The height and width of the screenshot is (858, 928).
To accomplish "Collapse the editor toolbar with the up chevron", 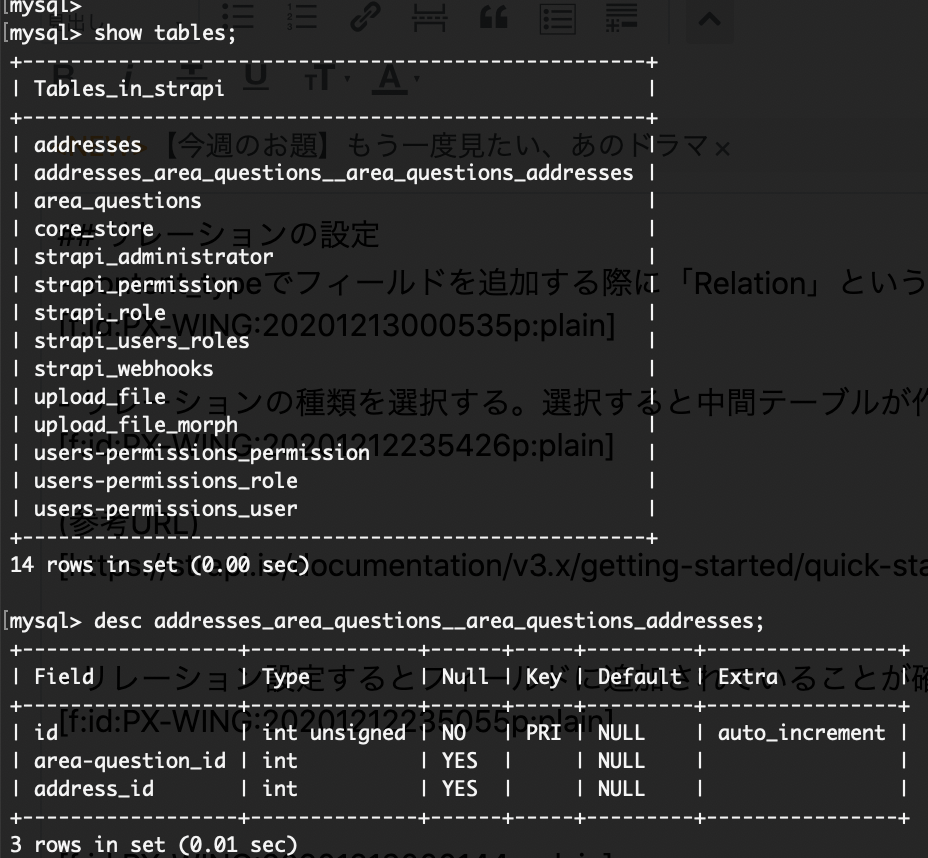I will tap(709, 20).
